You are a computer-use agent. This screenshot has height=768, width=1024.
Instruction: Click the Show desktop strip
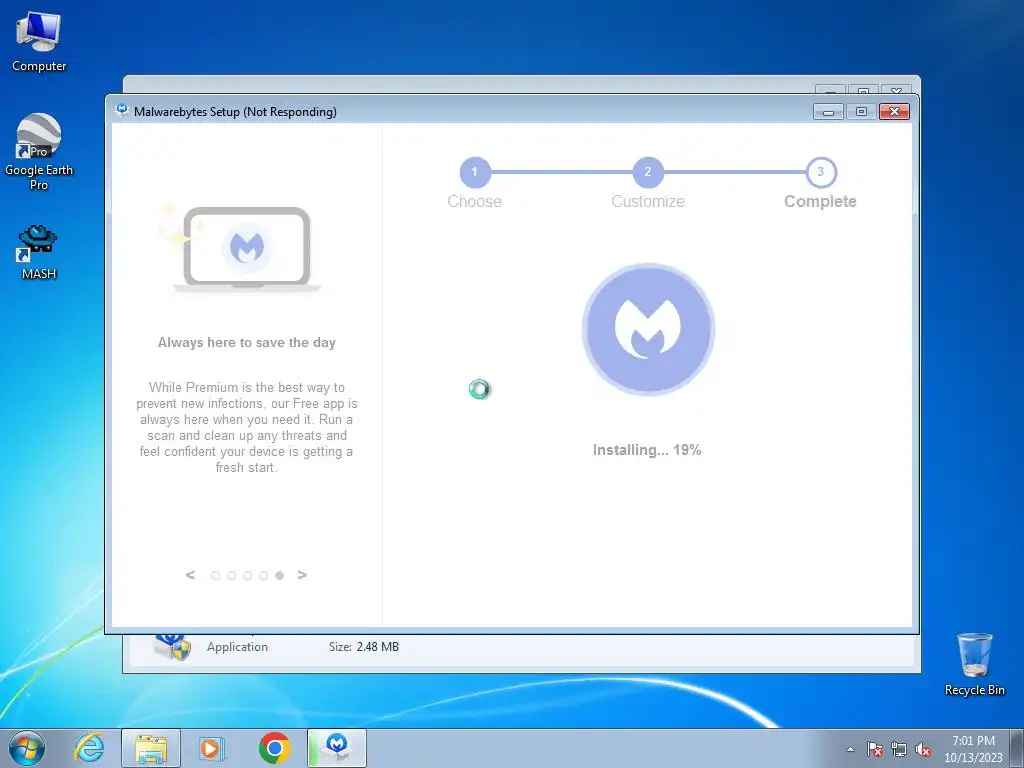1017,748
